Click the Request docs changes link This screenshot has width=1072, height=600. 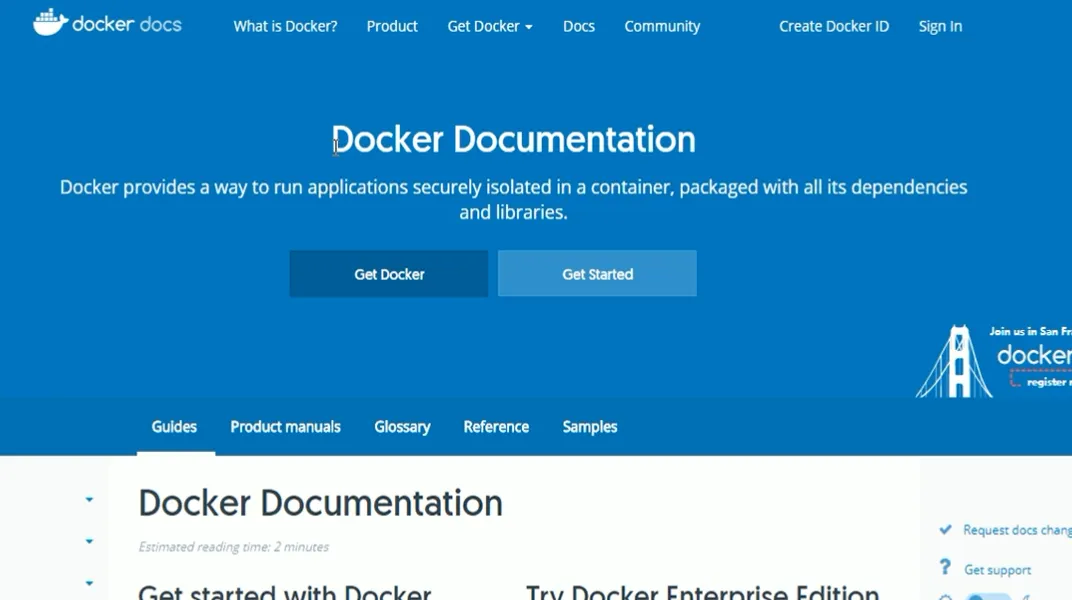1017,530
